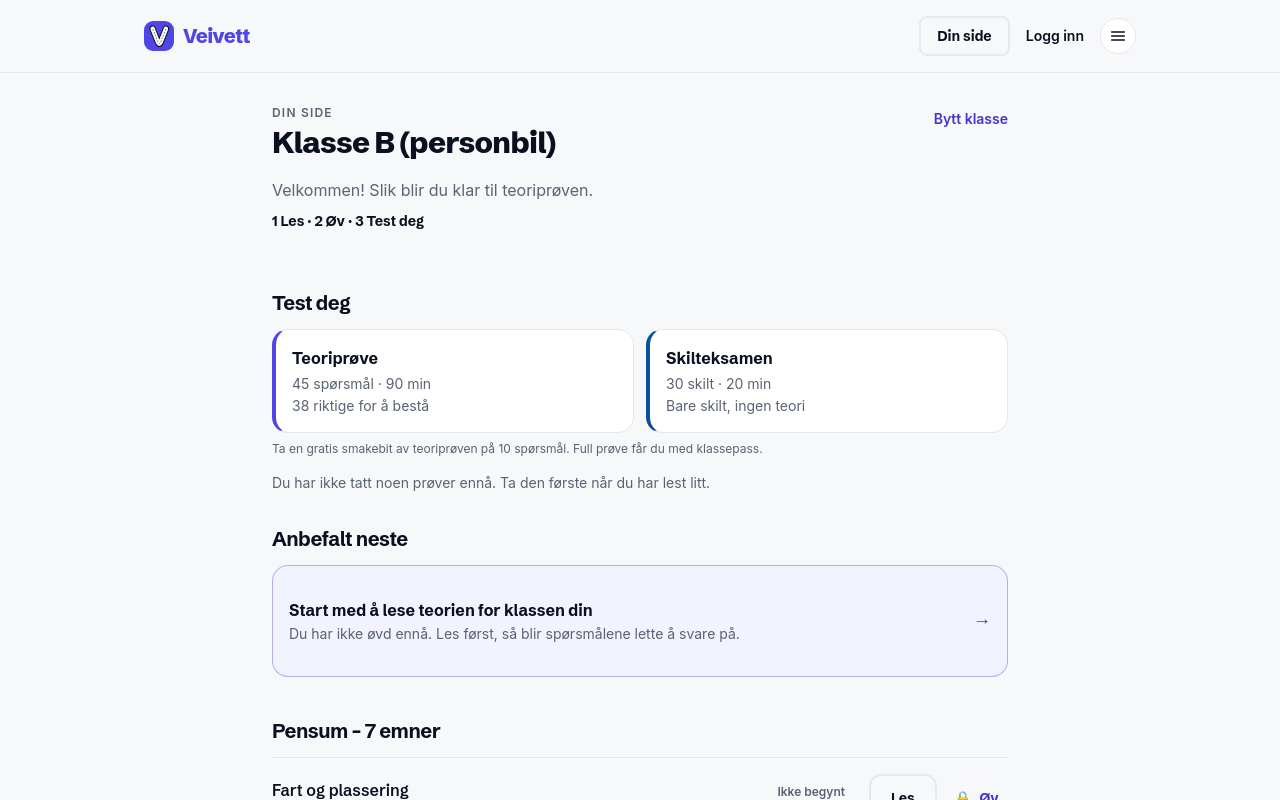Click the Veivett brand name
The width and height of the screenshot is (1280, 800).
[216, 36]
